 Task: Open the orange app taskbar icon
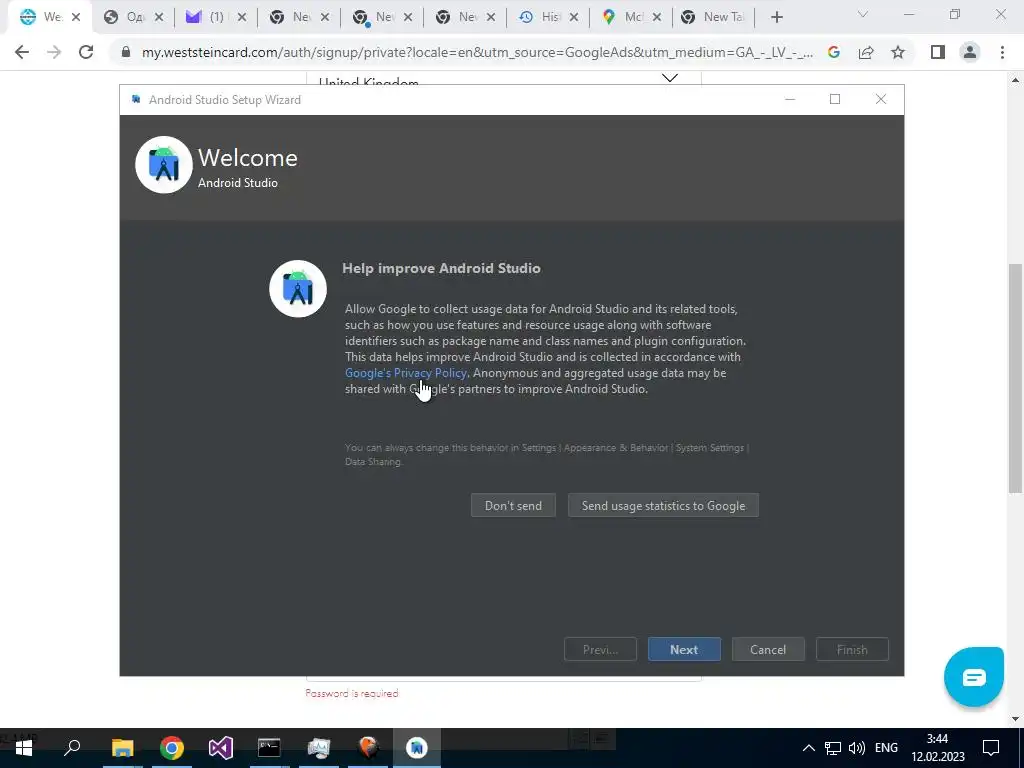[368, 748]
